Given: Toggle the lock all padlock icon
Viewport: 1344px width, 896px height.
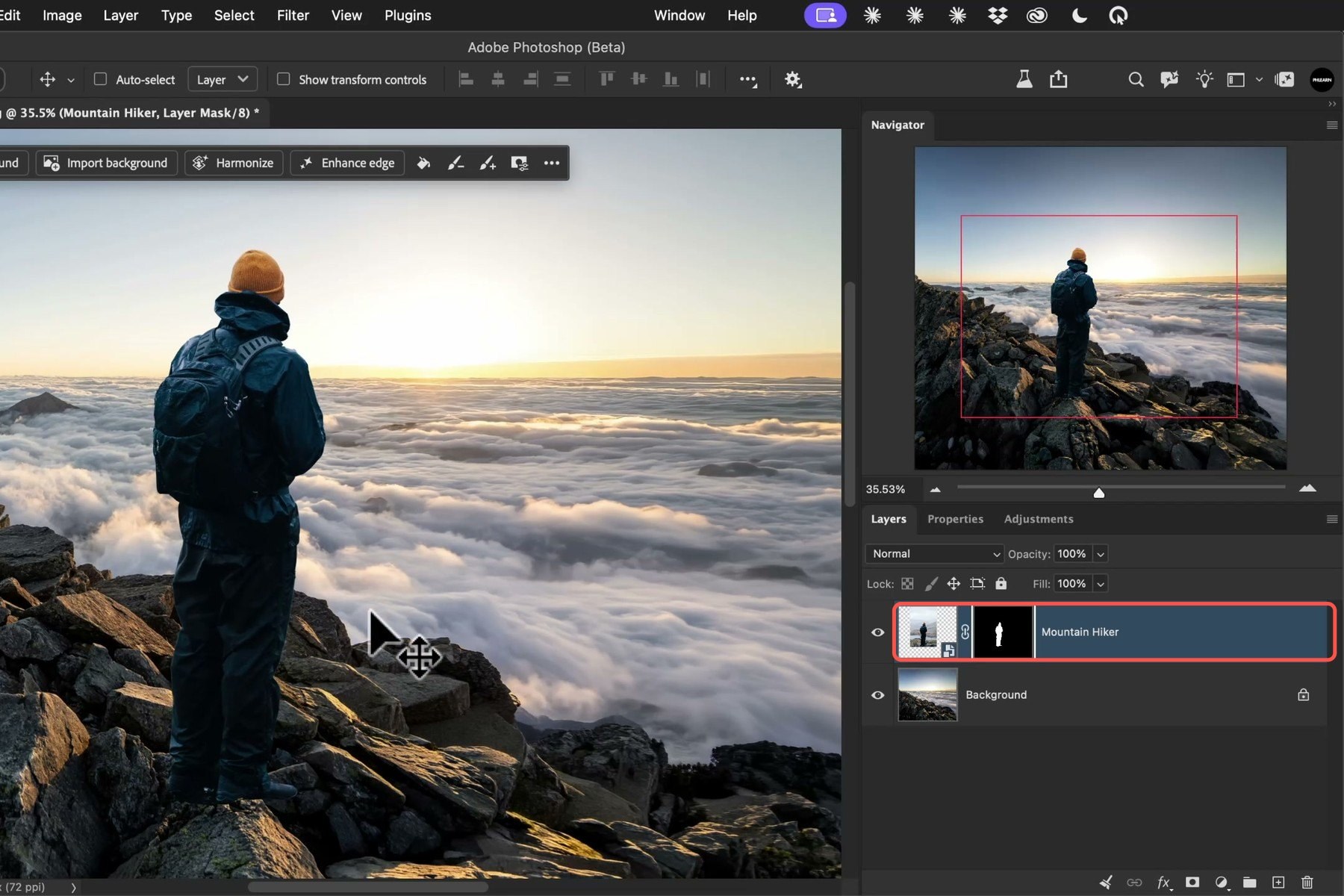Looking at the screenshot, I should click(x=1001, y=584).
